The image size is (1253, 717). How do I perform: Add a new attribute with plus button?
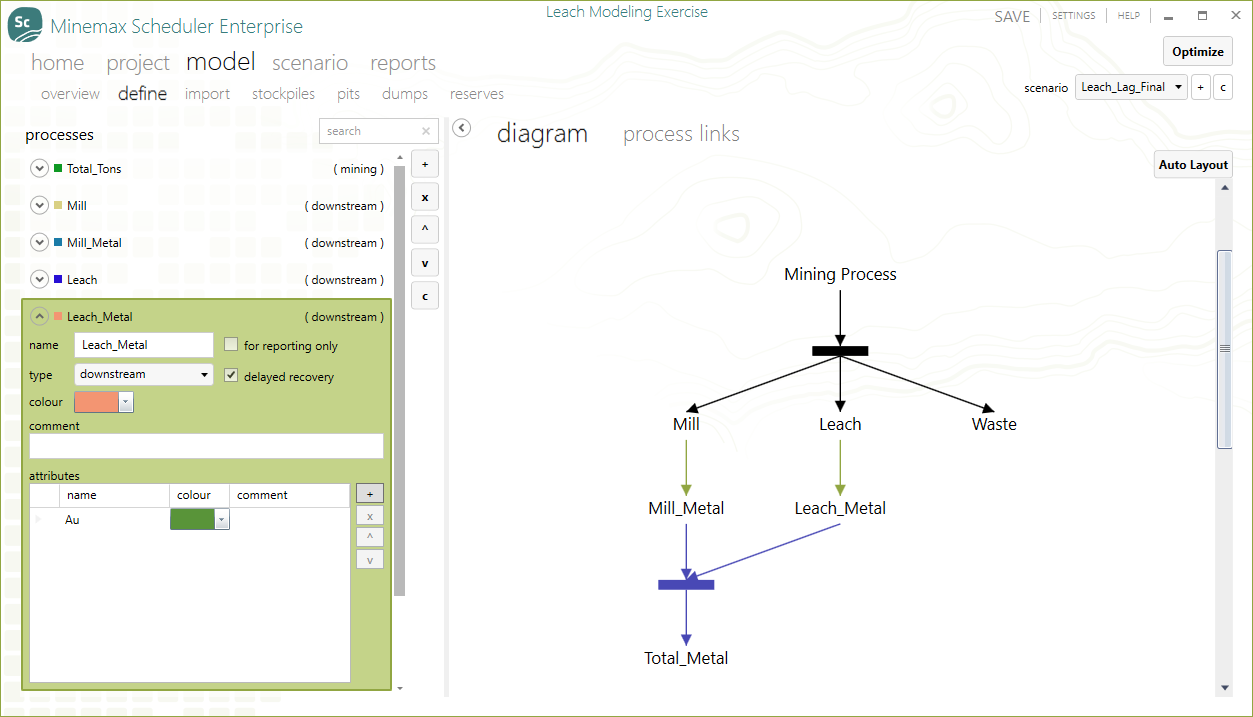pyautogui.click(x=369, y=494)
